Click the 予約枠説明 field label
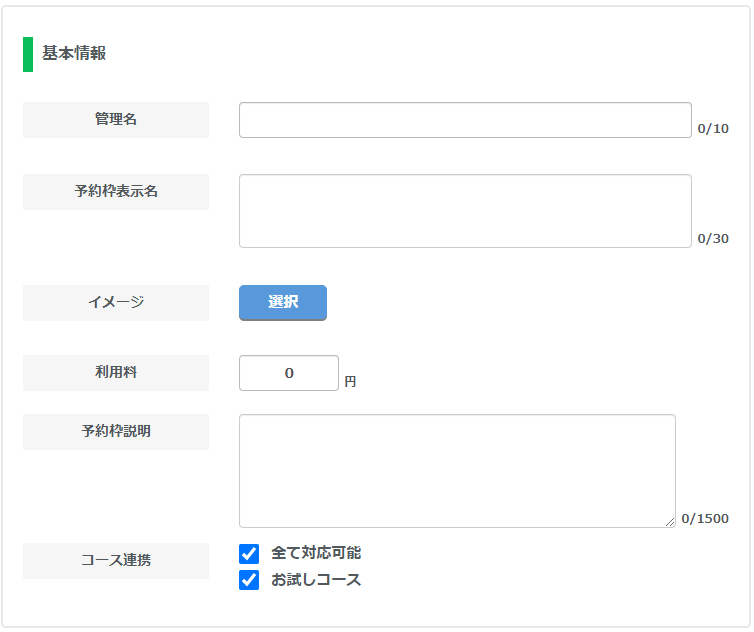Screen dimensions: 754x632 (x=116, y=432)
